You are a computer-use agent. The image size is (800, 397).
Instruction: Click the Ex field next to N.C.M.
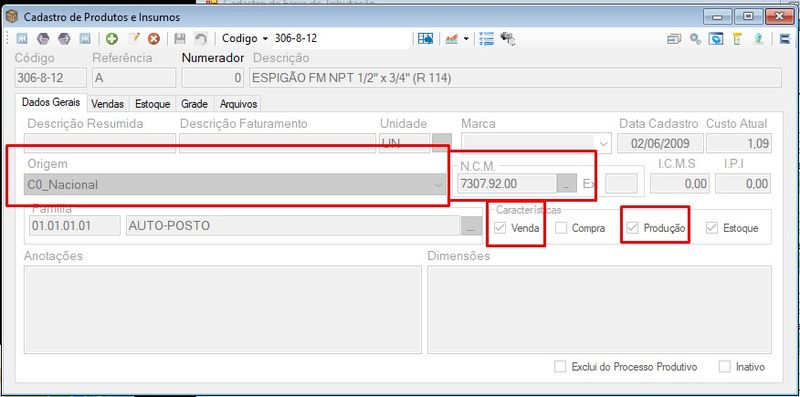(x=621, y=184)
